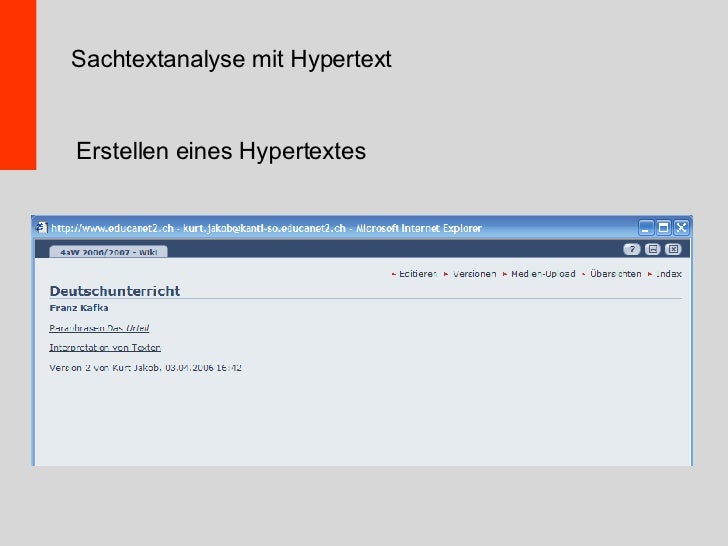The width and height of the screenshot is (728, 546).
Task: Click Internet Explorer page icon in title bar
Action: tap(41, 228)
